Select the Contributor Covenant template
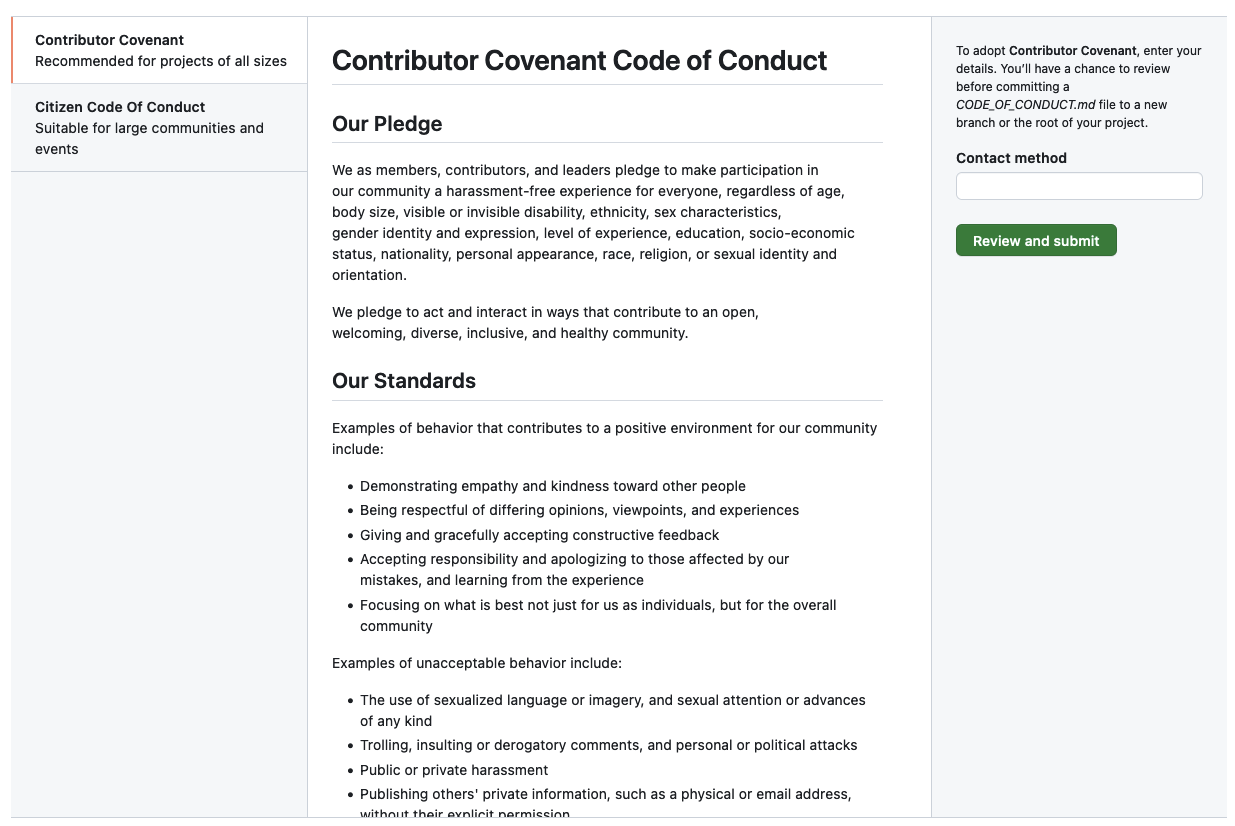Image resolution: width=1235 pixels, height=826 pixels. [x=109, y=40]
